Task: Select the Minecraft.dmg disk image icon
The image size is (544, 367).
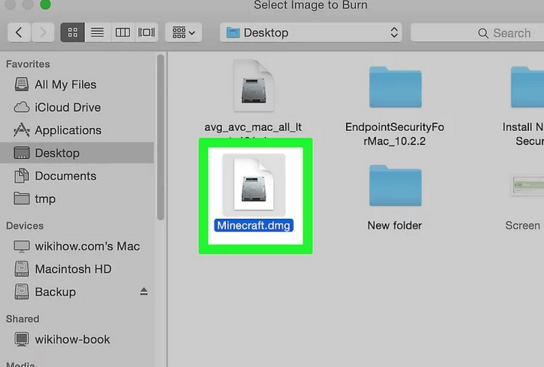Action: [x=254, y=184]
